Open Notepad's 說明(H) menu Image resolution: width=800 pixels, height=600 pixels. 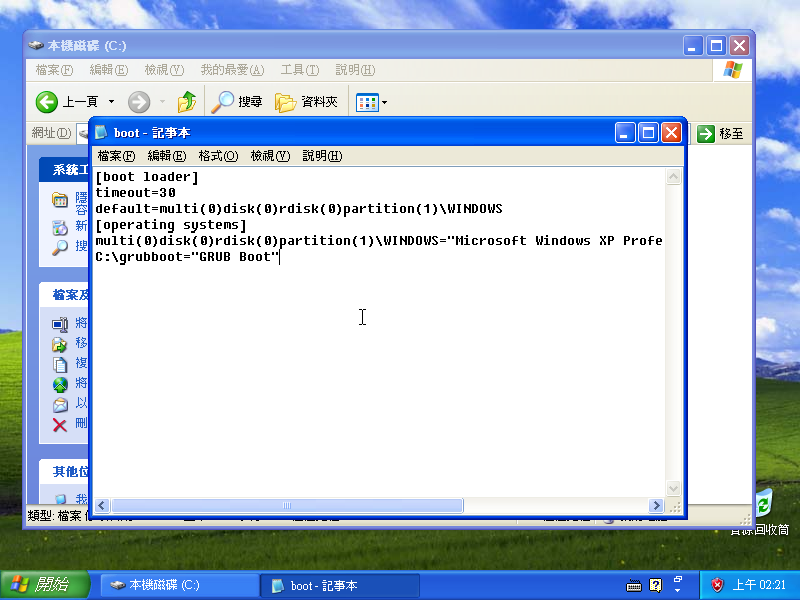tap(322, 156)
